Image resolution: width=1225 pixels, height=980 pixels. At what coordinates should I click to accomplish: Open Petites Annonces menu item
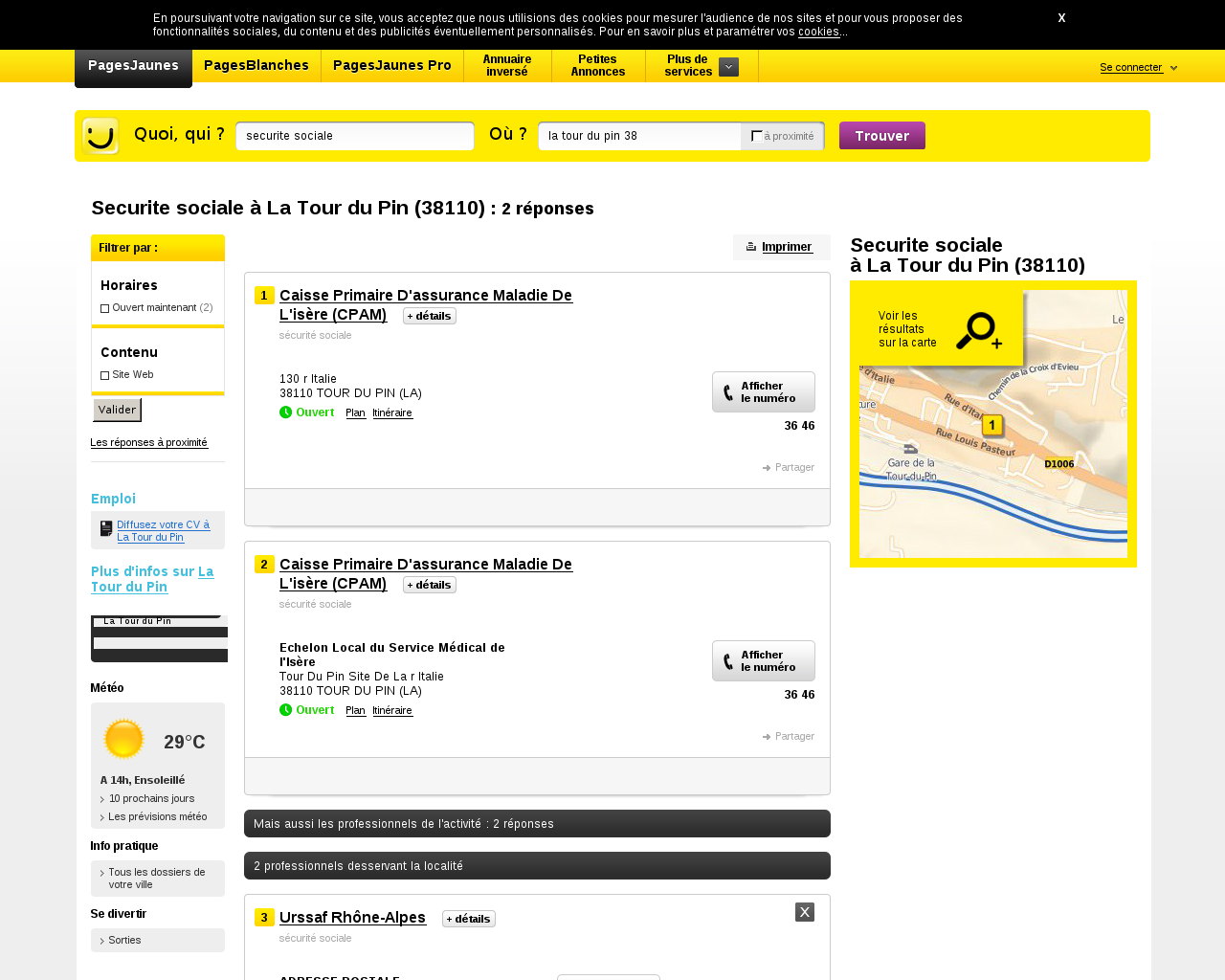pyautogui.click(x=598, y=66)
